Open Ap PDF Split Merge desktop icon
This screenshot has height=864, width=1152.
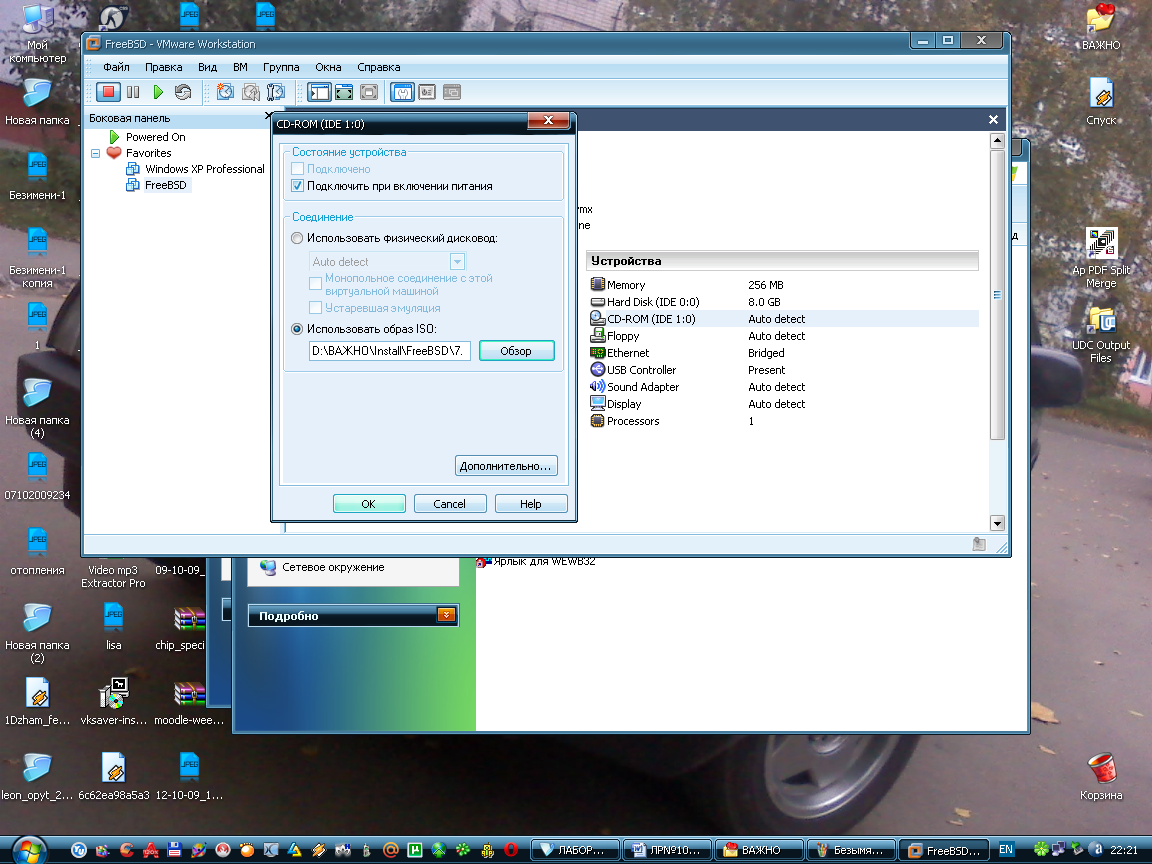pyautogui.click(x=1101, y=257)
